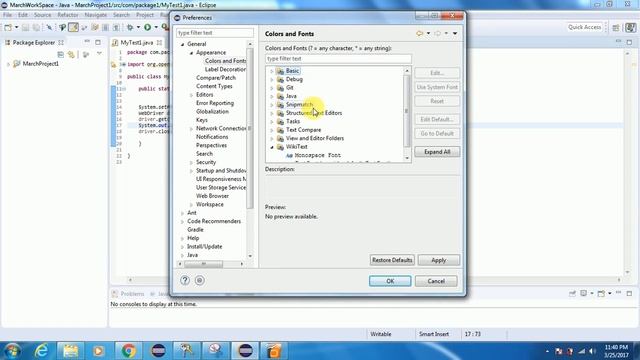Click the Quick Access field
The width and height of the screenshot is (640, 360).
584,27
